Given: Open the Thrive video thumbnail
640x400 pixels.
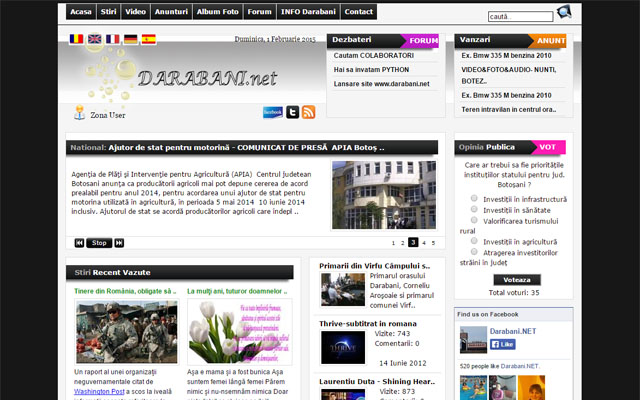Looking at the screenshot, I should coord(343,347).
